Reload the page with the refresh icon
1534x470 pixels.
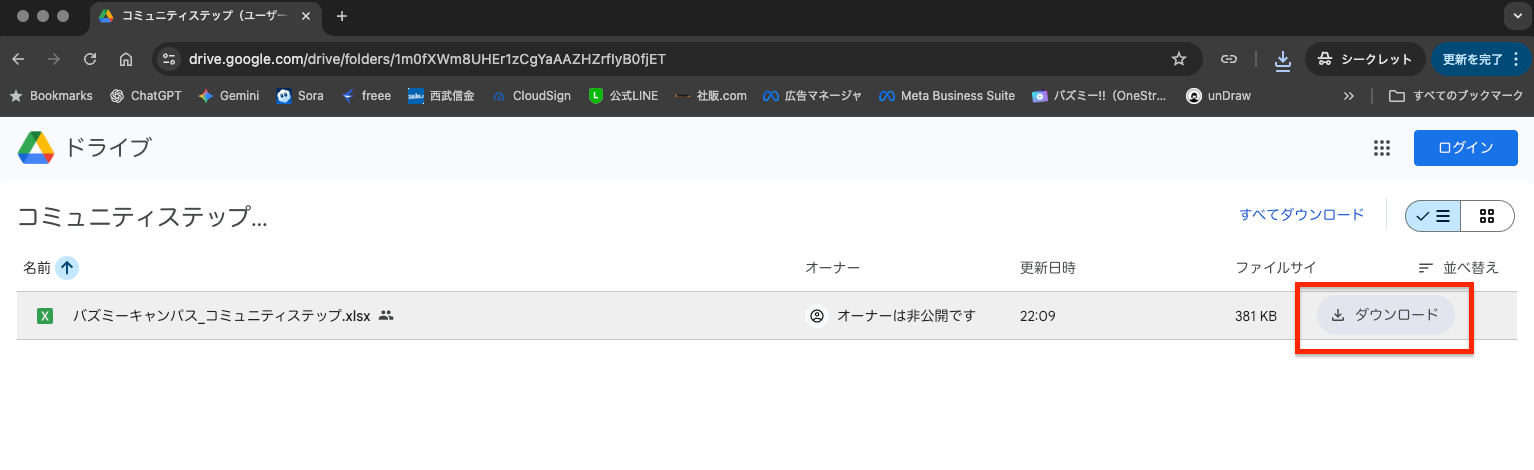(90, 59)
